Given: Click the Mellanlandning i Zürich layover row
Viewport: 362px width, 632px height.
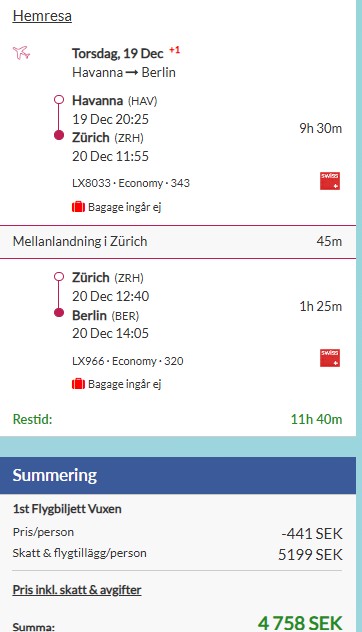Looking at the screenshot, I should click(x=178, y=241).
